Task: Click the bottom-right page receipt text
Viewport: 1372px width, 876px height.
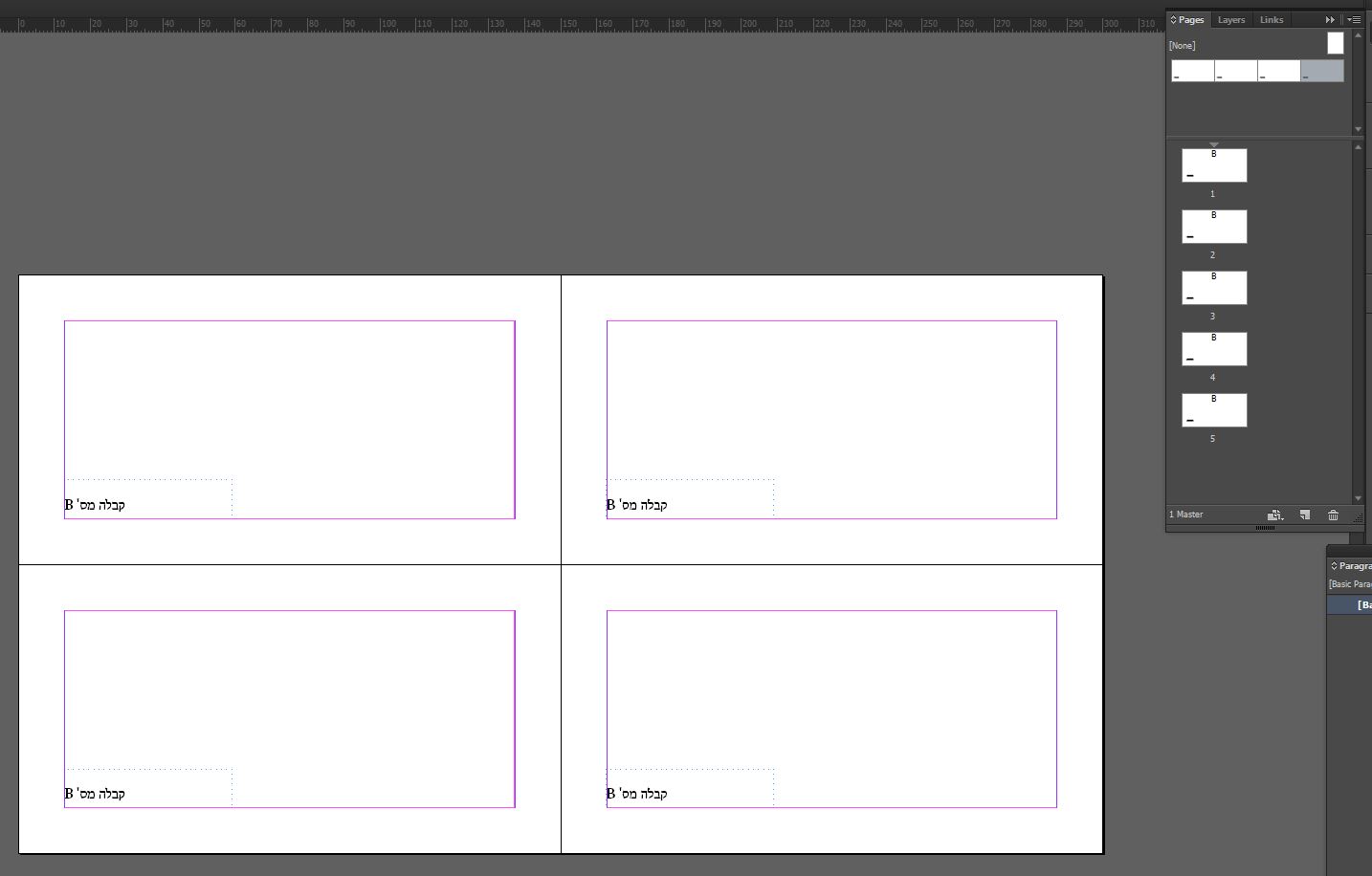Action: click(x=637, y=794)
